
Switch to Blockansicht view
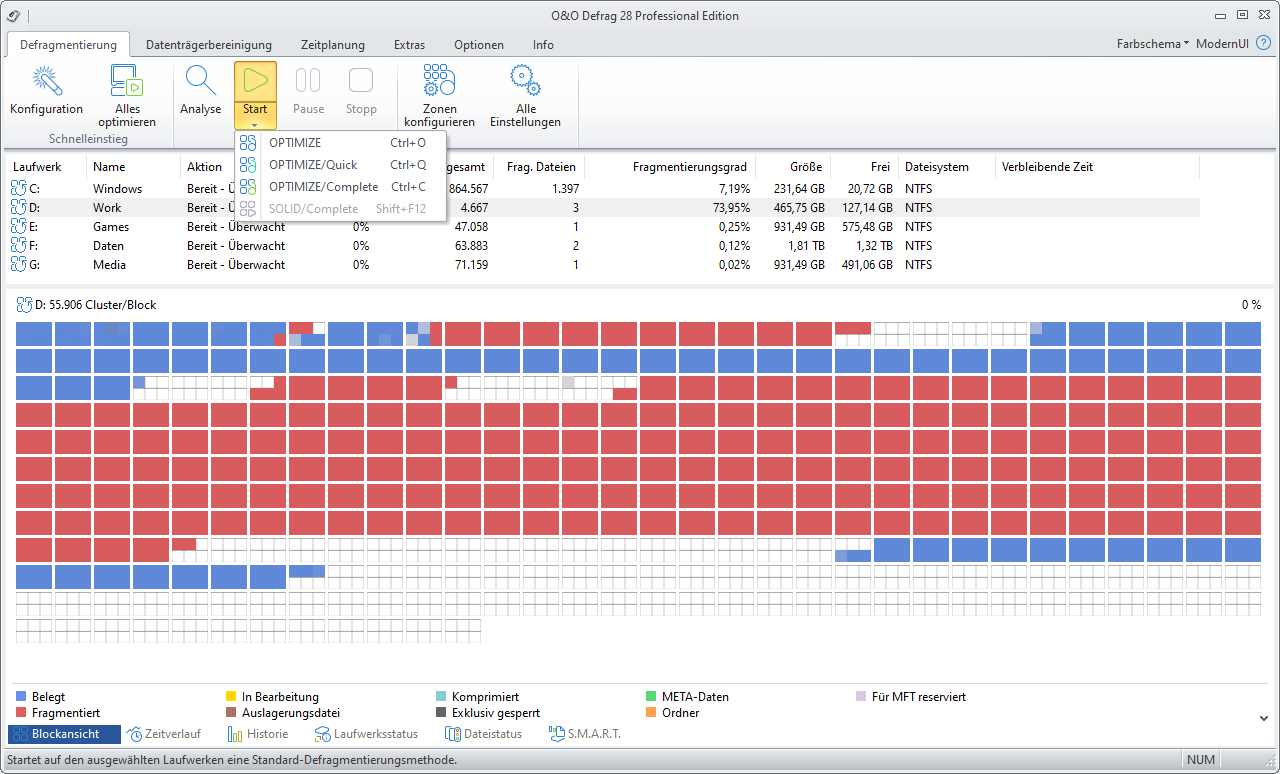pos(64,734)
